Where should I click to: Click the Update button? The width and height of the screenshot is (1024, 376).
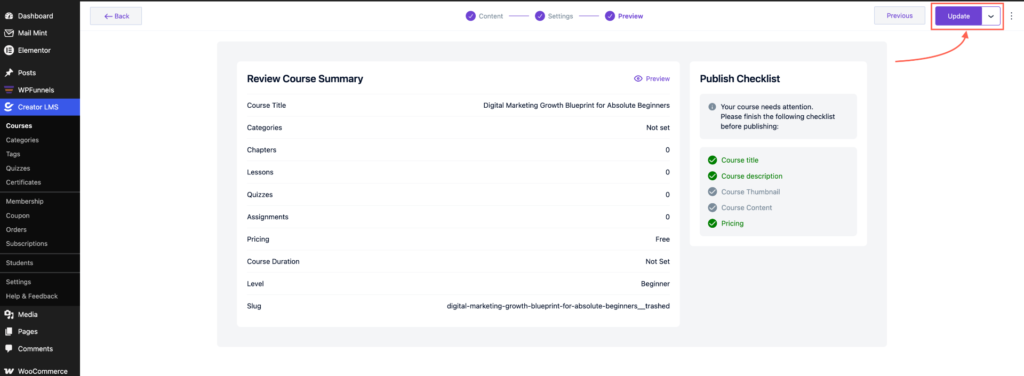point(959,16)
